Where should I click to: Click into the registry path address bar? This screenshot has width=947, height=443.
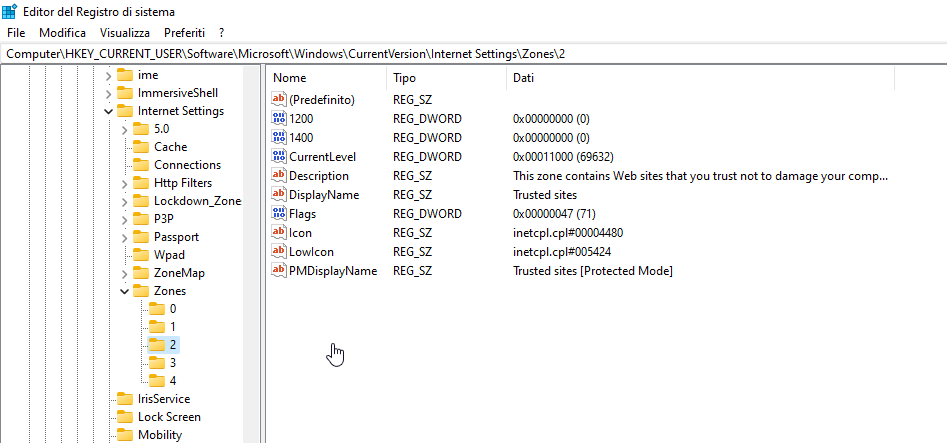click(474, 54)
